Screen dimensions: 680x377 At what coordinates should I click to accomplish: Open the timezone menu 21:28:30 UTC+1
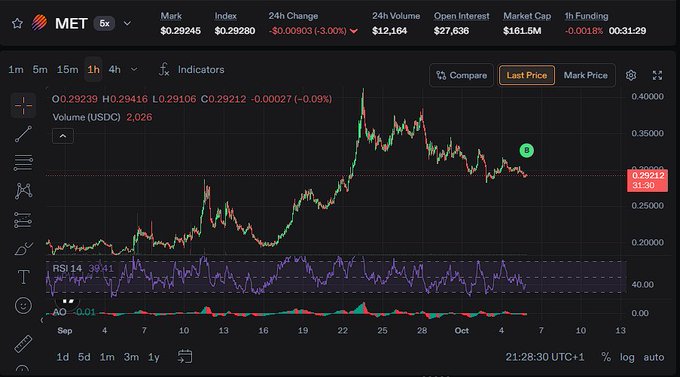pos(545,357)
